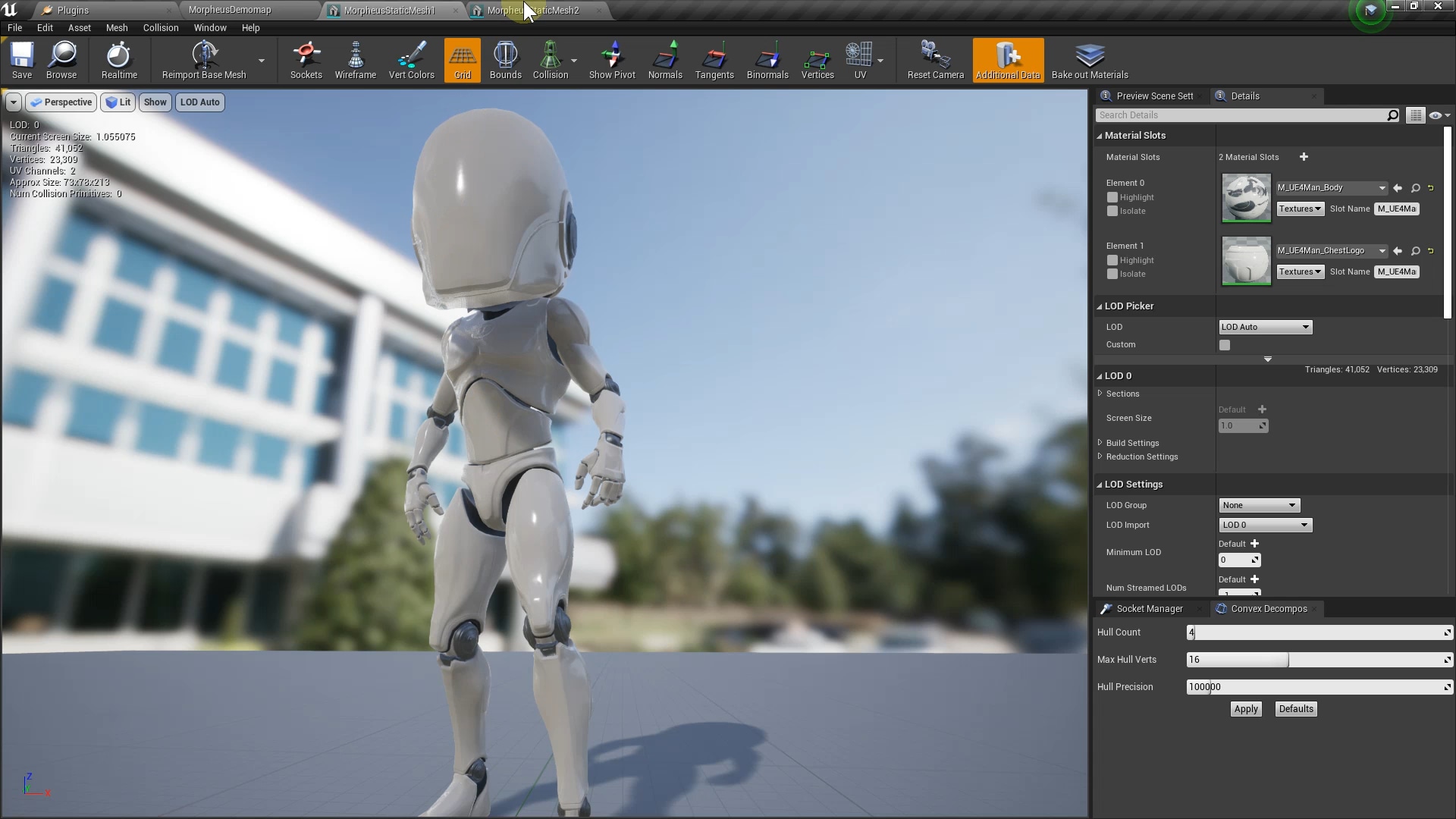The width and height of the screenshot is (1456, 819).
Task: Open the Collision menu
Action: tap(160, 28)
